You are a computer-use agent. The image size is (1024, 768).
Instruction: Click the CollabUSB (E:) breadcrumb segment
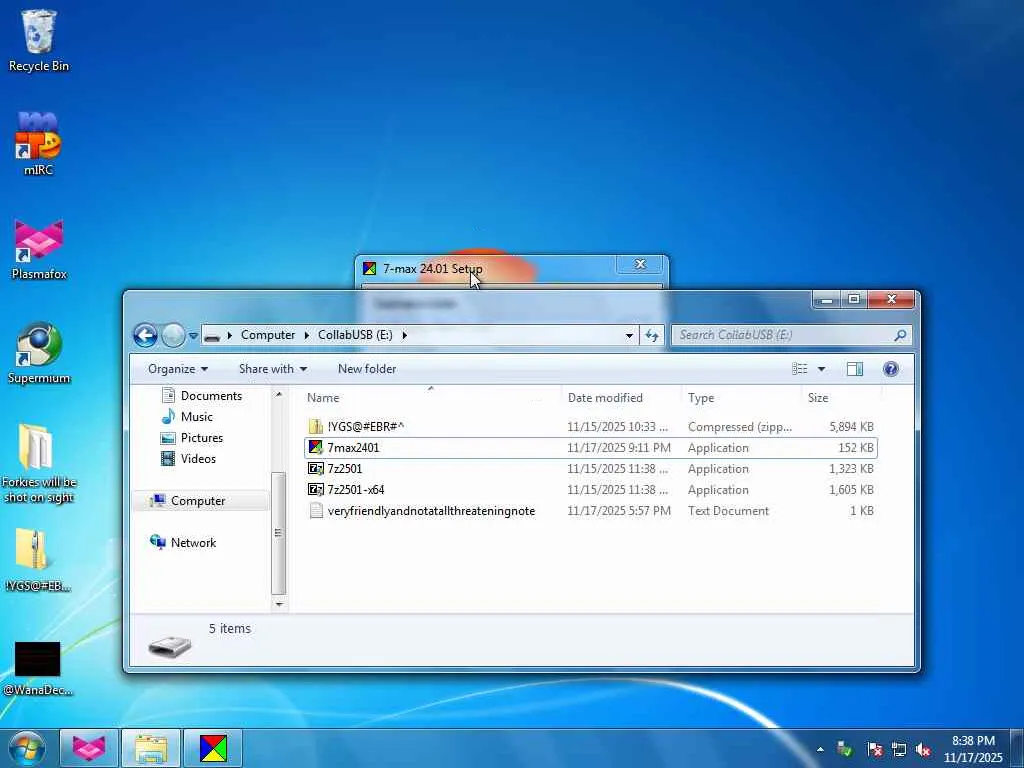tap(355, 335)
